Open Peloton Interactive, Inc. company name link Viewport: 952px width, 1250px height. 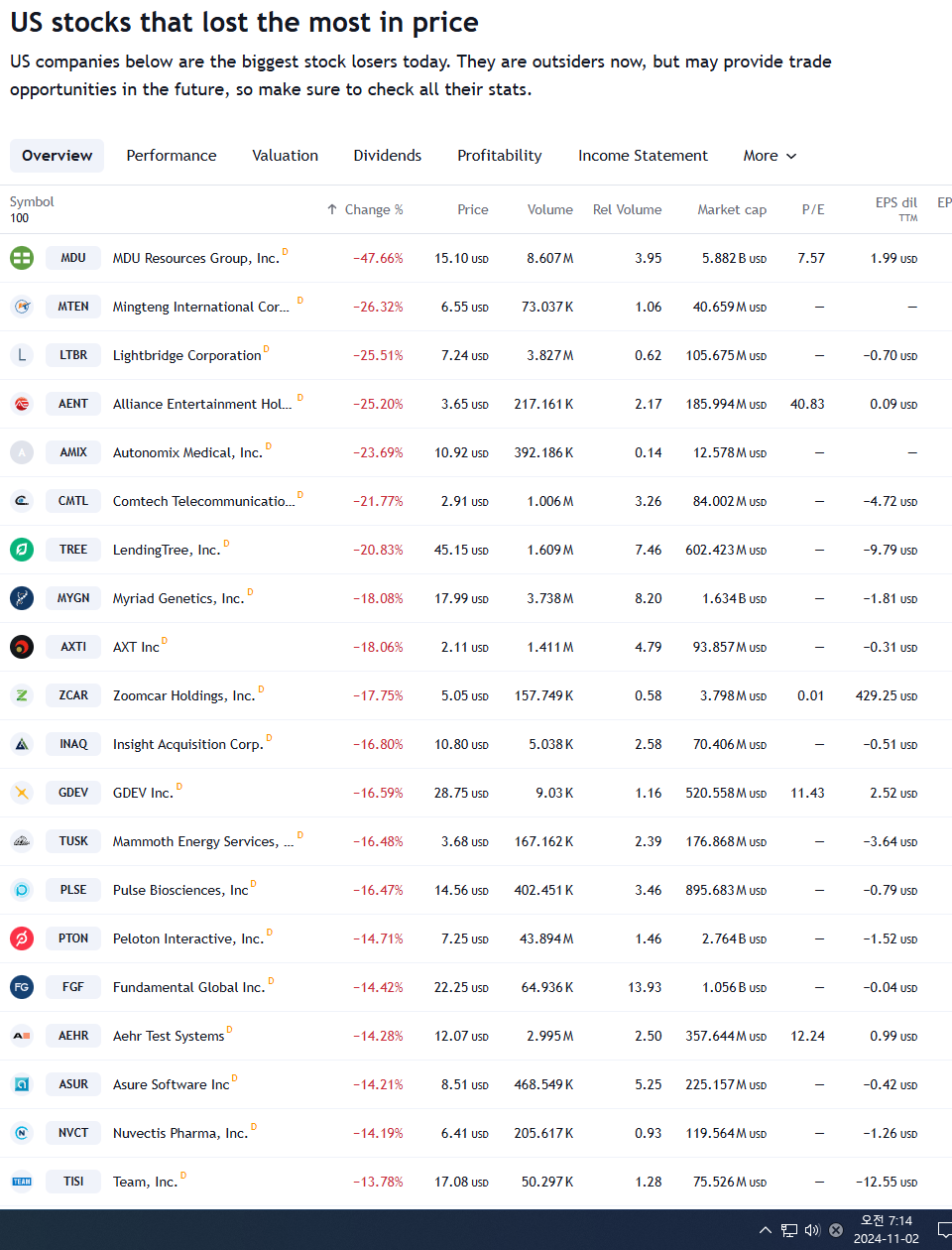[x=188, y=938]
